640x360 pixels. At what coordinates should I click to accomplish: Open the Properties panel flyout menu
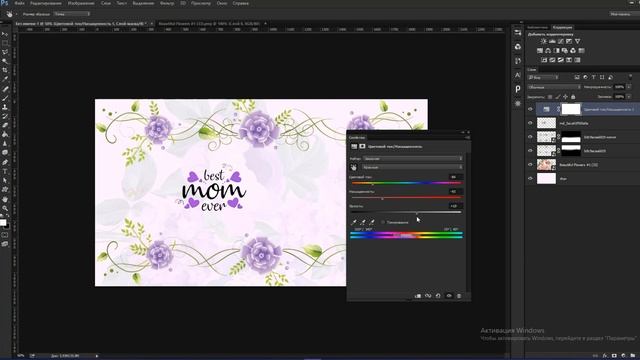click(x=467, y=138)
